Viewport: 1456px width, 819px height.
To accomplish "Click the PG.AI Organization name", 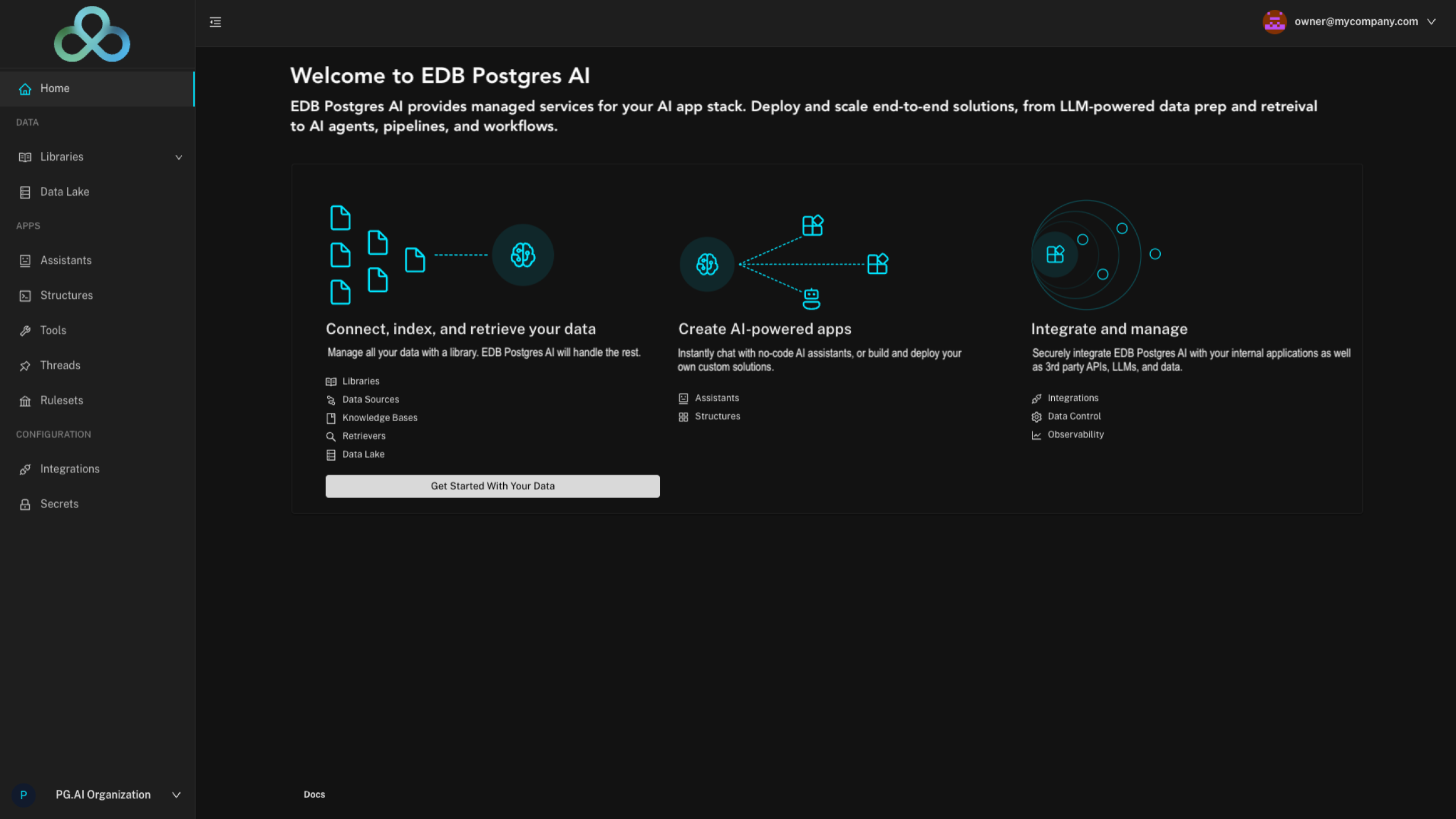I will (103, 795).
